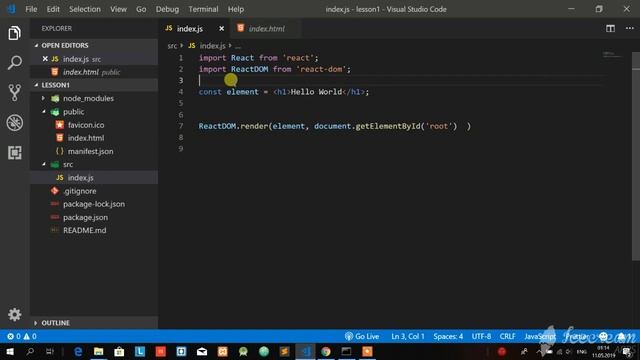Click the code minimap

pyautogui.click(x=612, y=54)
